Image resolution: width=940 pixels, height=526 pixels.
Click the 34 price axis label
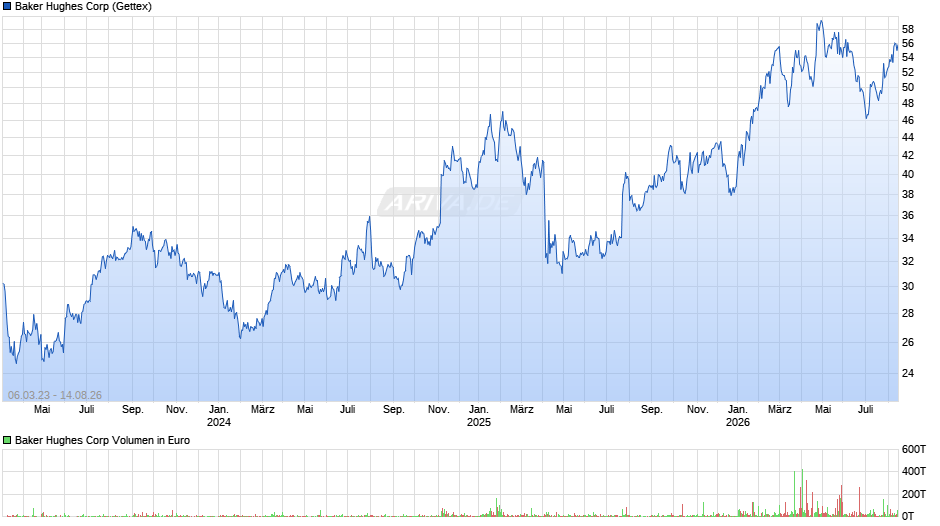(x=908, y=238)
